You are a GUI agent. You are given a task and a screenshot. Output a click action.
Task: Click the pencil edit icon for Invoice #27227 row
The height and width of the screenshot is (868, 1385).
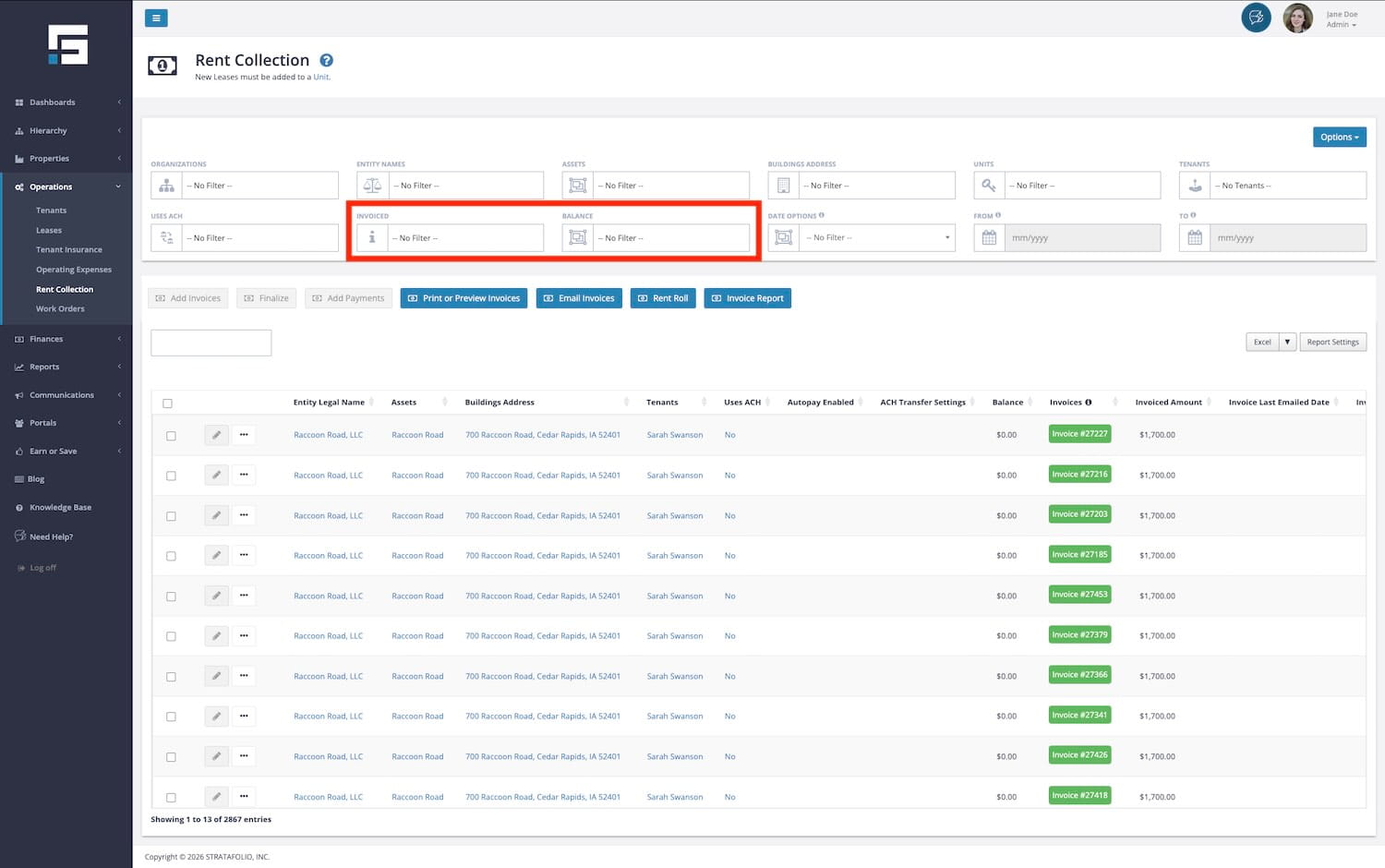tap(216, 435)
